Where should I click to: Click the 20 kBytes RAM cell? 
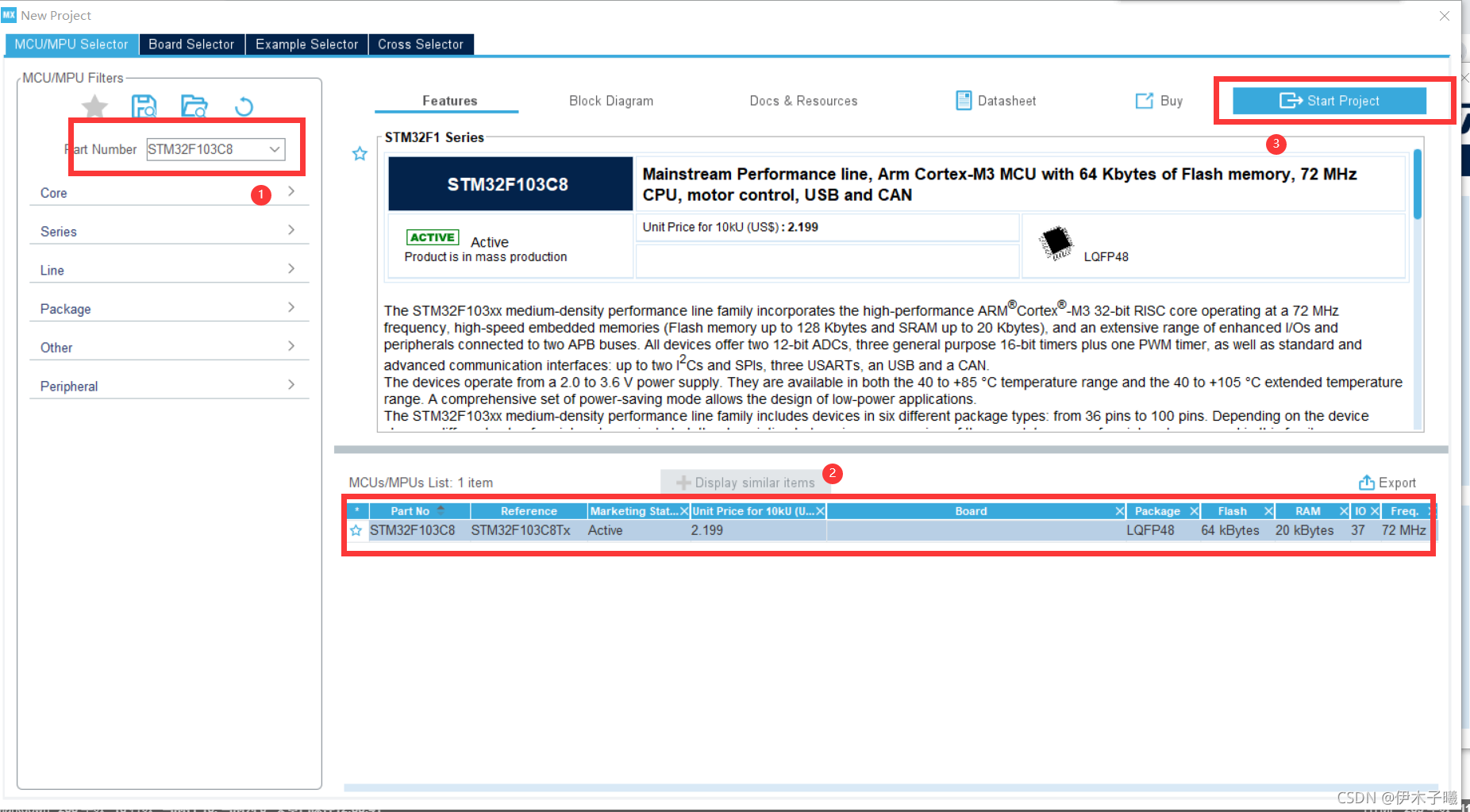tap(1305, 530)
